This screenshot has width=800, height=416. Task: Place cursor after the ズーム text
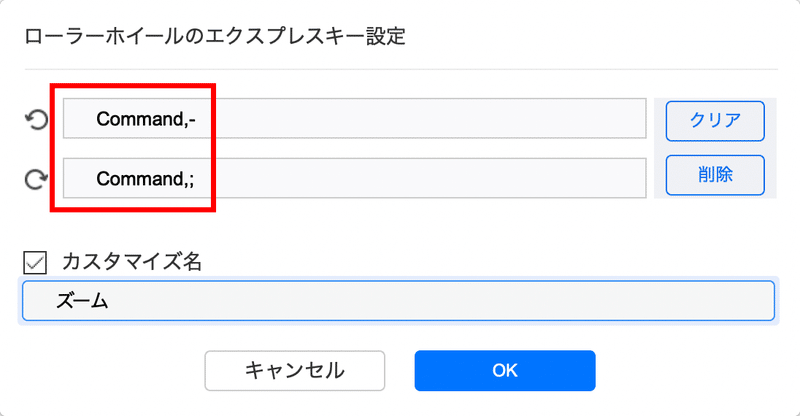click(x=110, y=301)
